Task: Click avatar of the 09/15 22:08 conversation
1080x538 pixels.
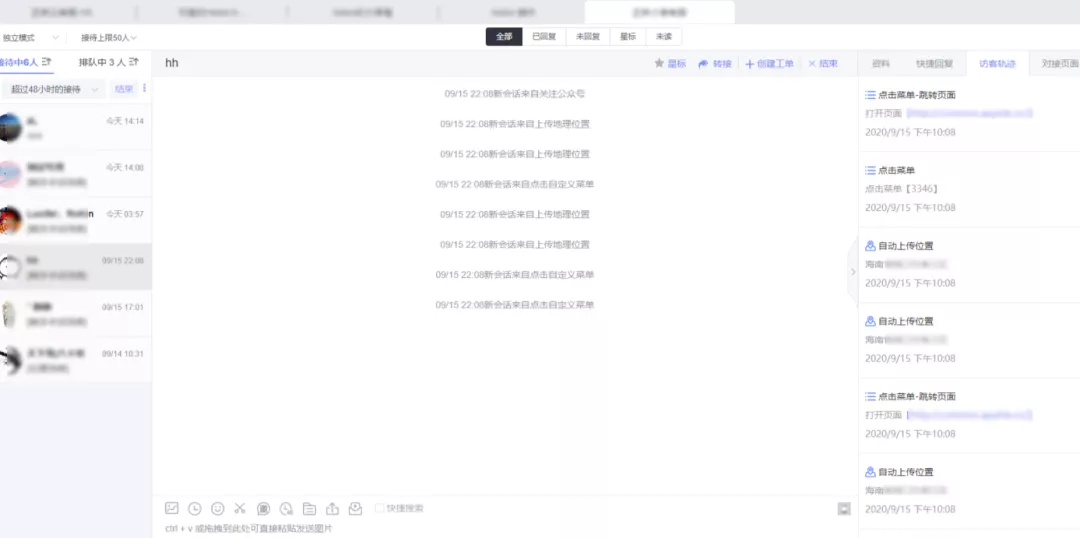Action: [x=10, y=267]
